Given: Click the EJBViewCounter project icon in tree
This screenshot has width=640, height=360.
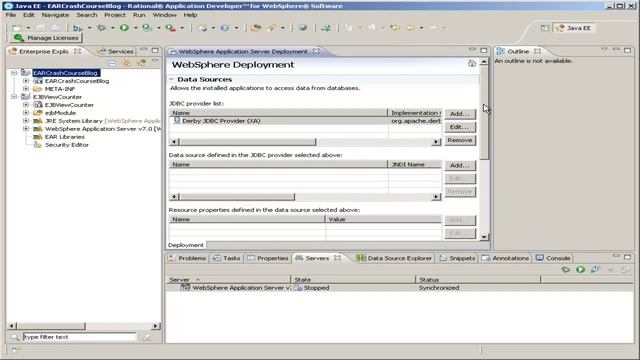Looking at the screenshot, I should pyautogui.click(x=26, y=97).
